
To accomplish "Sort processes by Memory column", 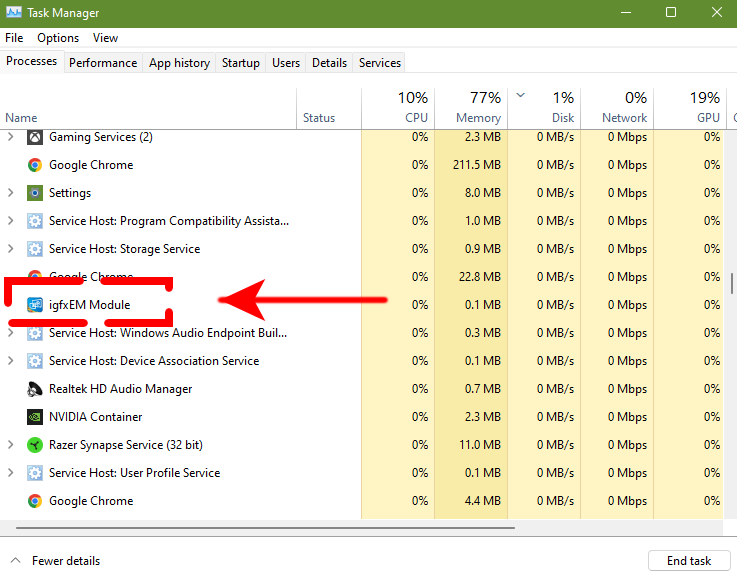I will coord(471,109).
